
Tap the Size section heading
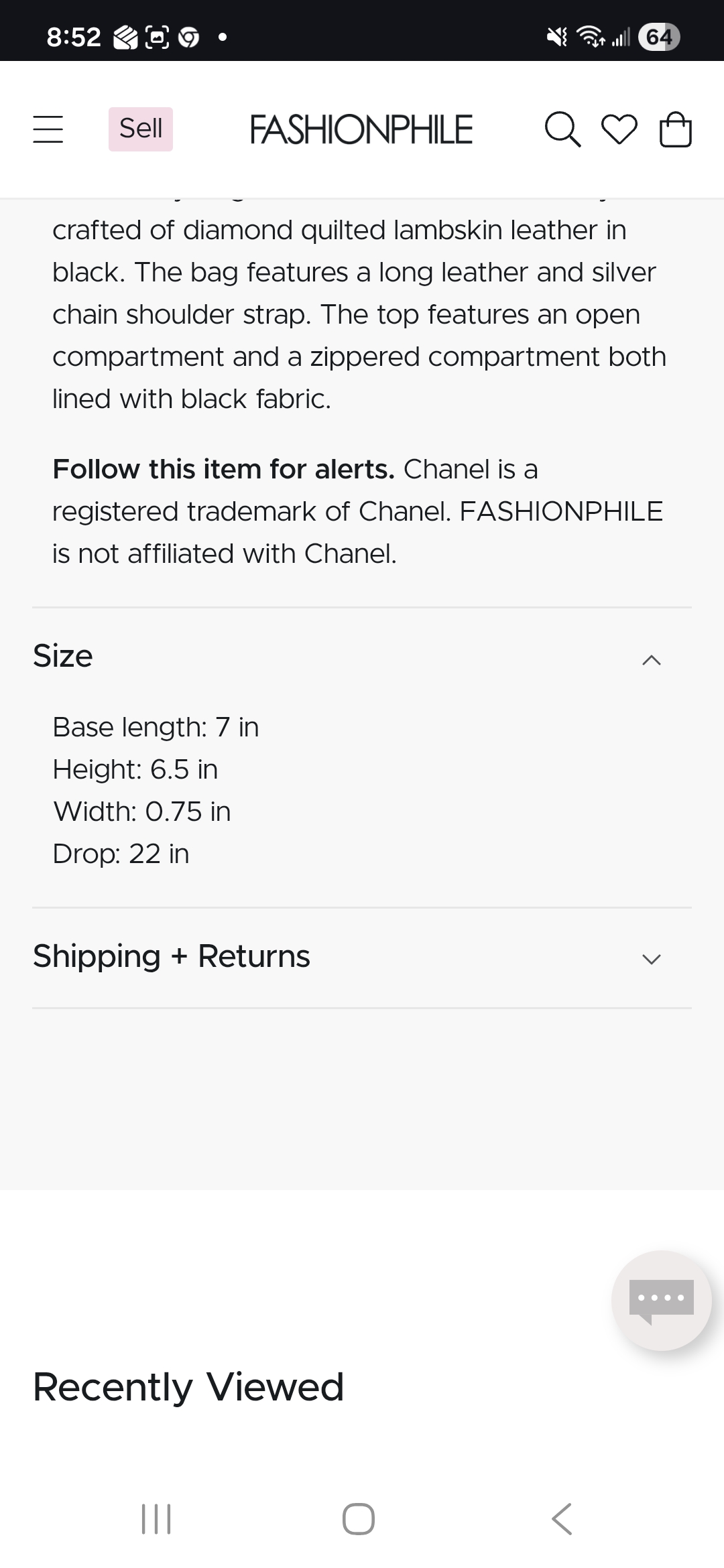[x=63, y=656]
